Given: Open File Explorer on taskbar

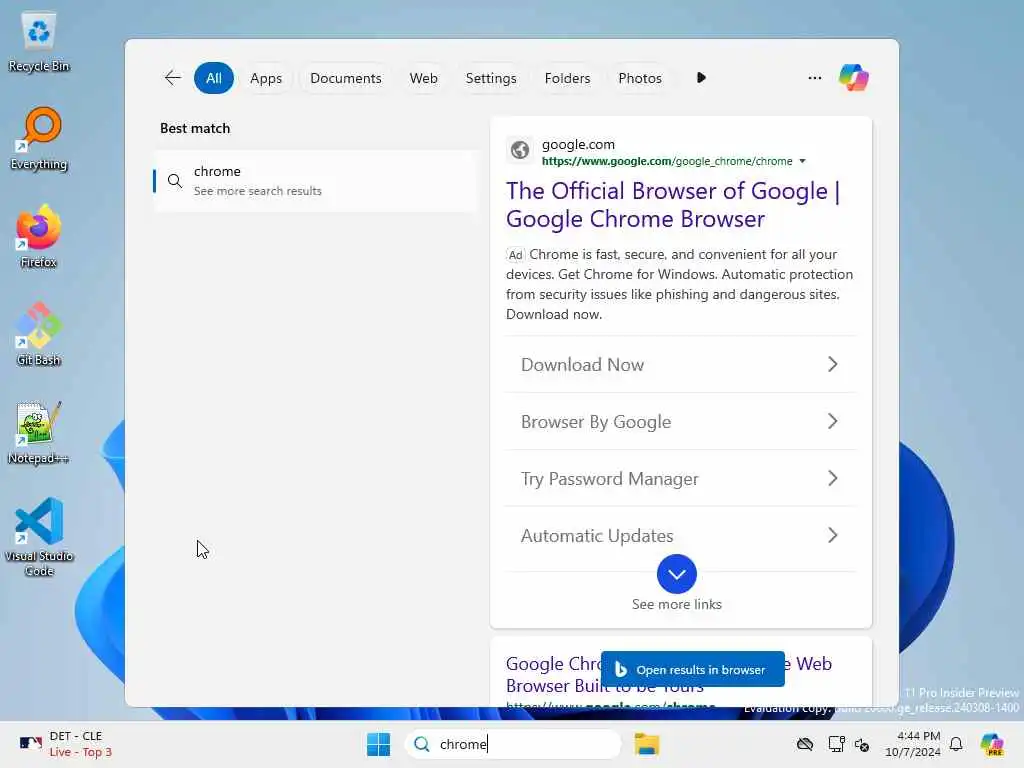Looking at the screenshot, I should point(647,744).
